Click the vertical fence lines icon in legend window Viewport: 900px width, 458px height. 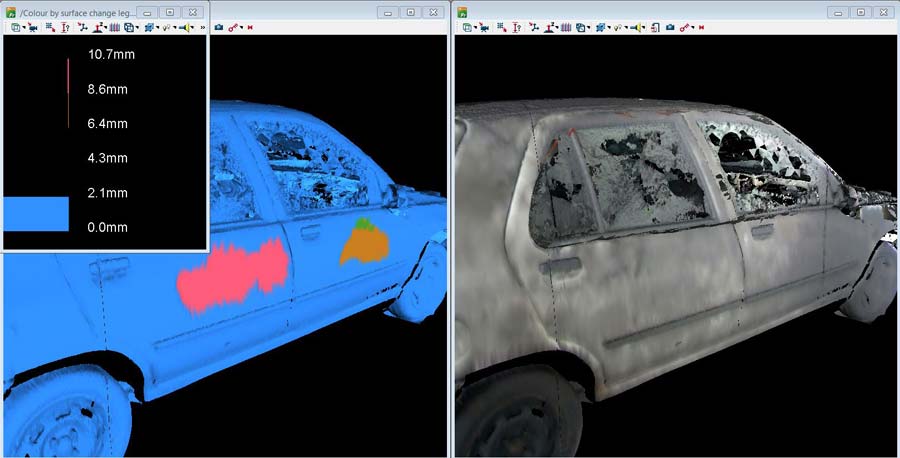pyautogui.click(x=115, y=28)
